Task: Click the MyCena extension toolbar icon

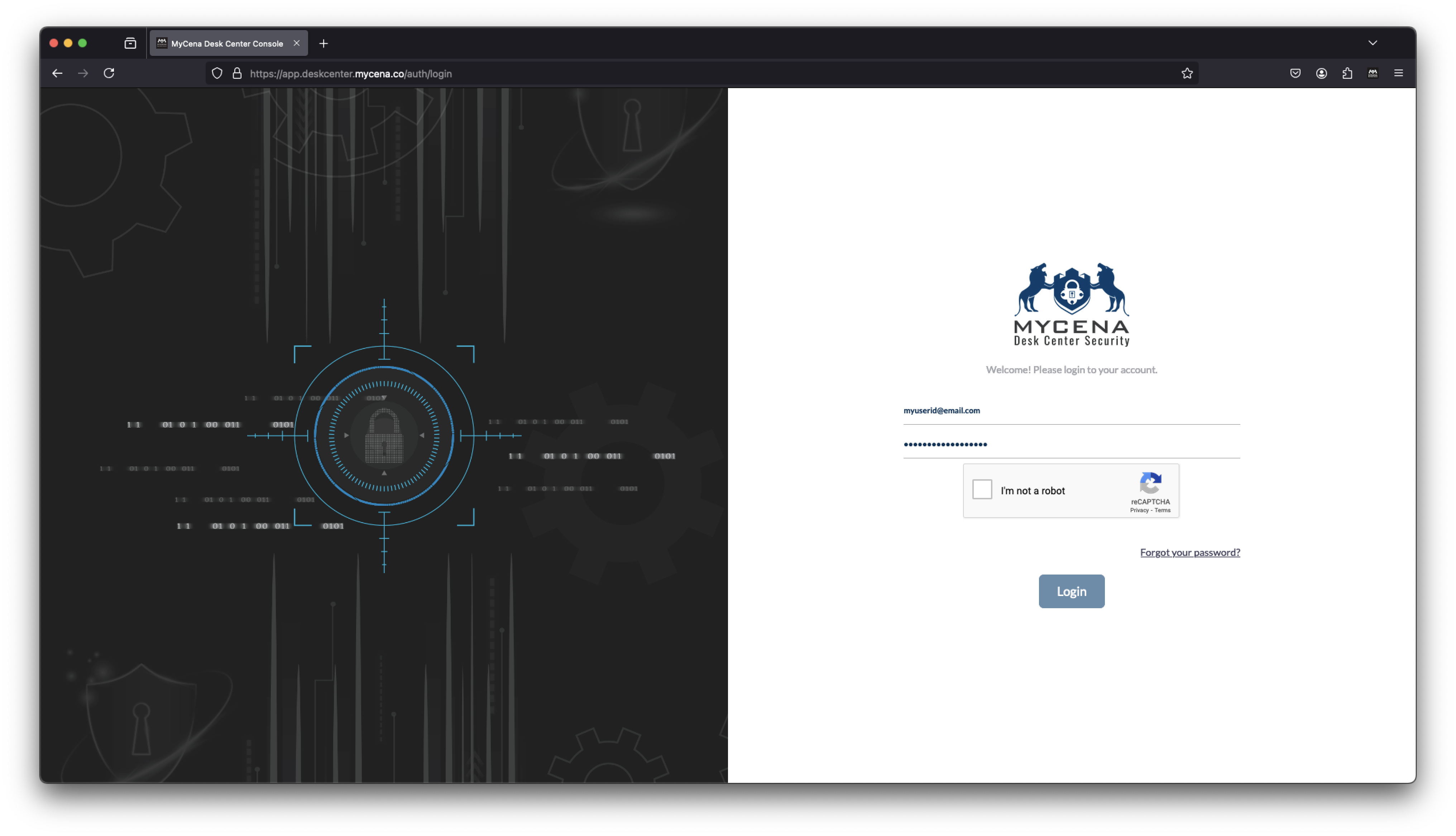Action: pyautogui.click(x=1373, y=73)
